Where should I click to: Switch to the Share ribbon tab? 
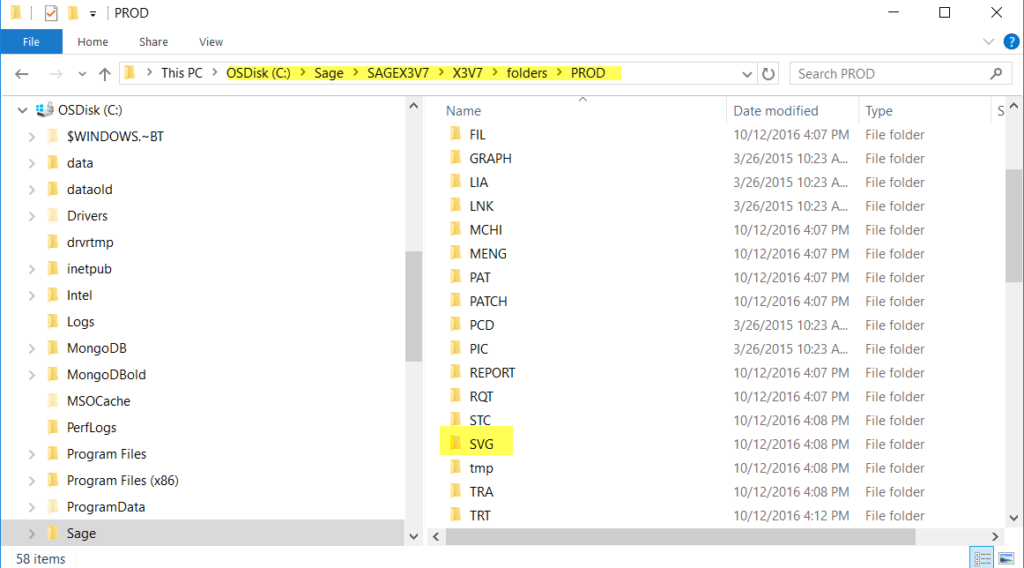pos(153,42)
